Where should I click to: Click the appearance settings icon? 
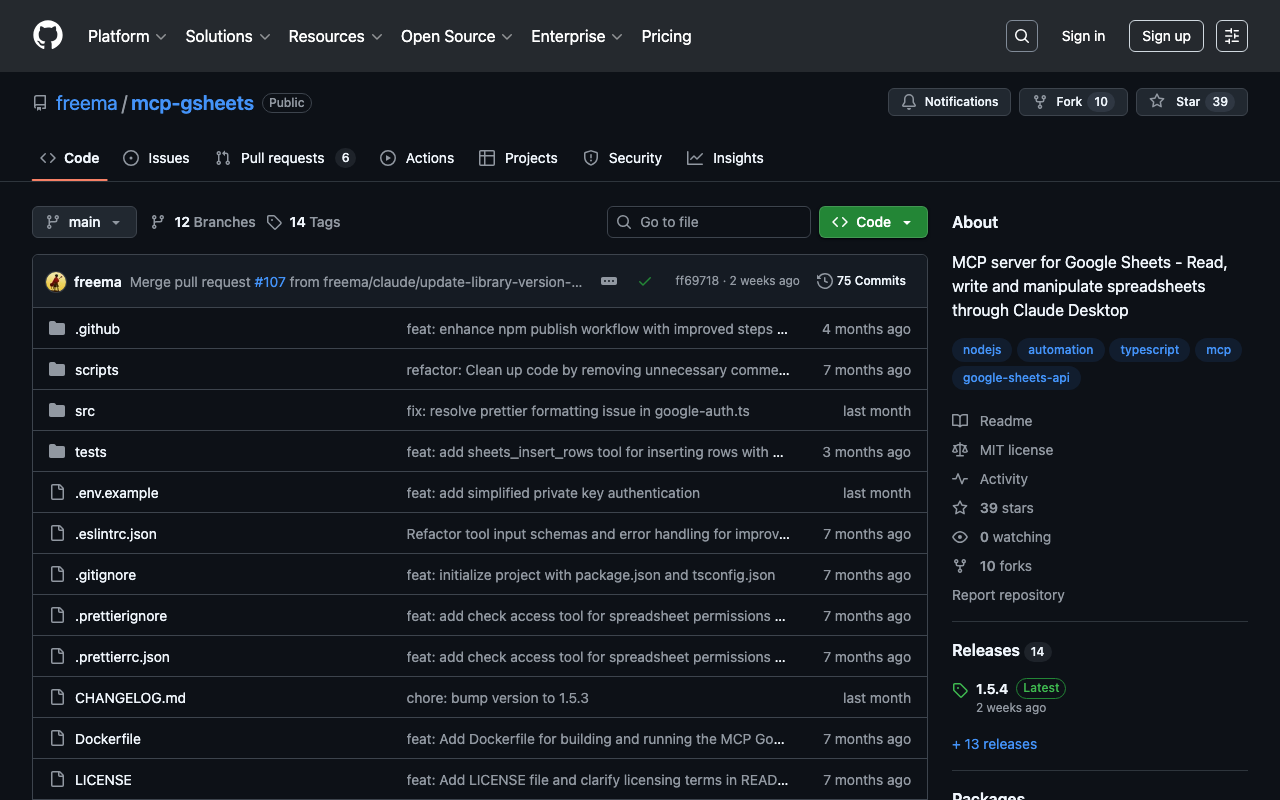[1231, 36]
